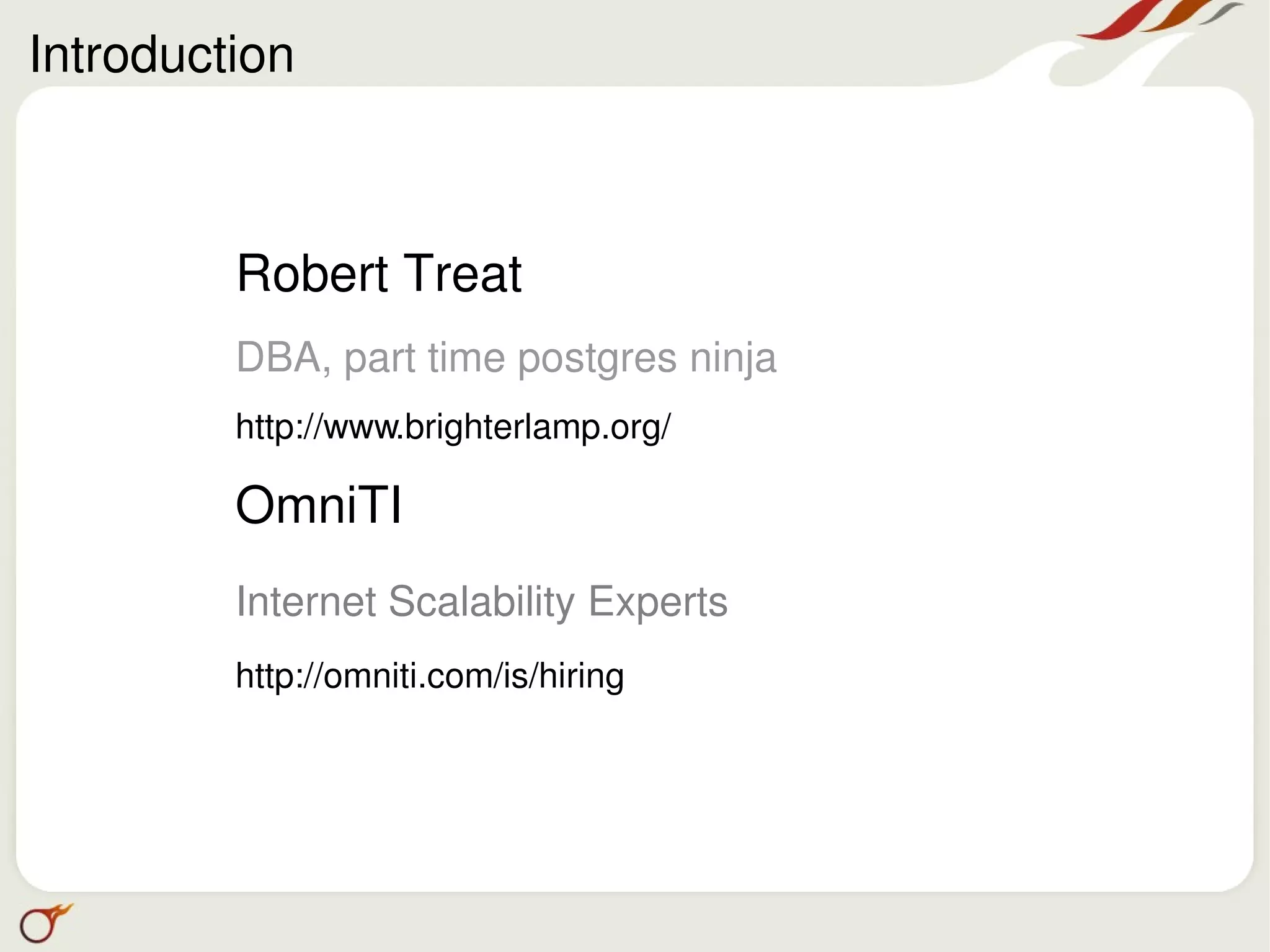This screenshot has height=952, width=1270.
Task: Open the brighterlamp.org link
Action: click(453, 428)
